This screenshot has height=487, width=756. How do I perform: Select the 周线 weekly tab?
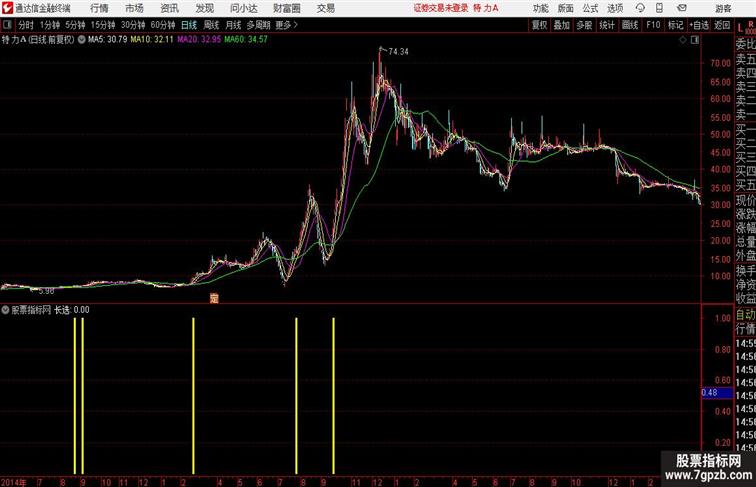tap(211, 25)
